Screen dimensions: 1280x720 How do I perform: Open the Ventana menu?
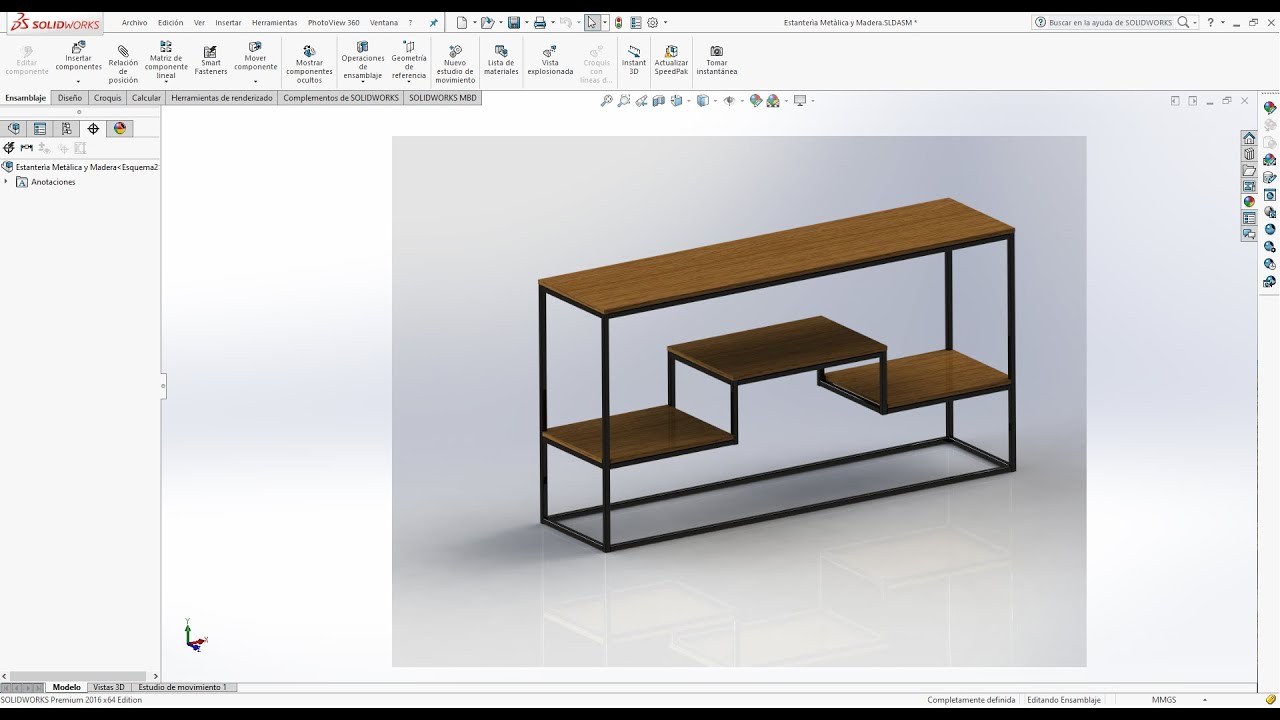pyautogui.click(x=383, y=22)
